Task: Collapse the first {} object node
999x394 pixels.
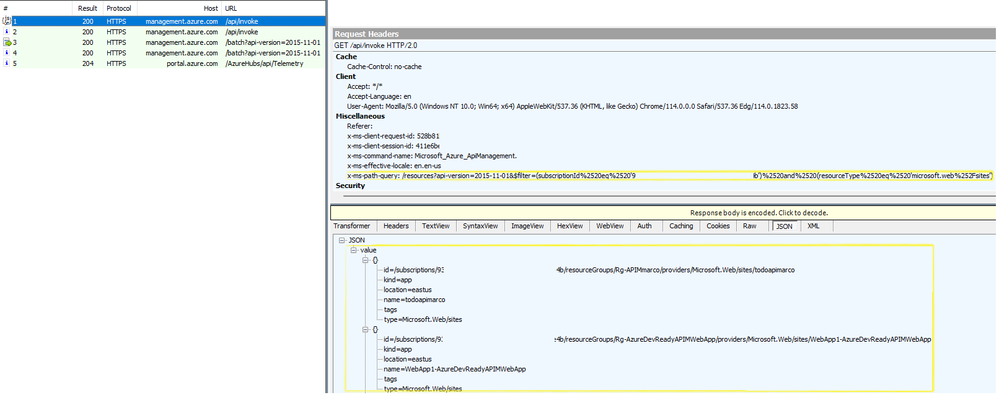Action: 365,260
